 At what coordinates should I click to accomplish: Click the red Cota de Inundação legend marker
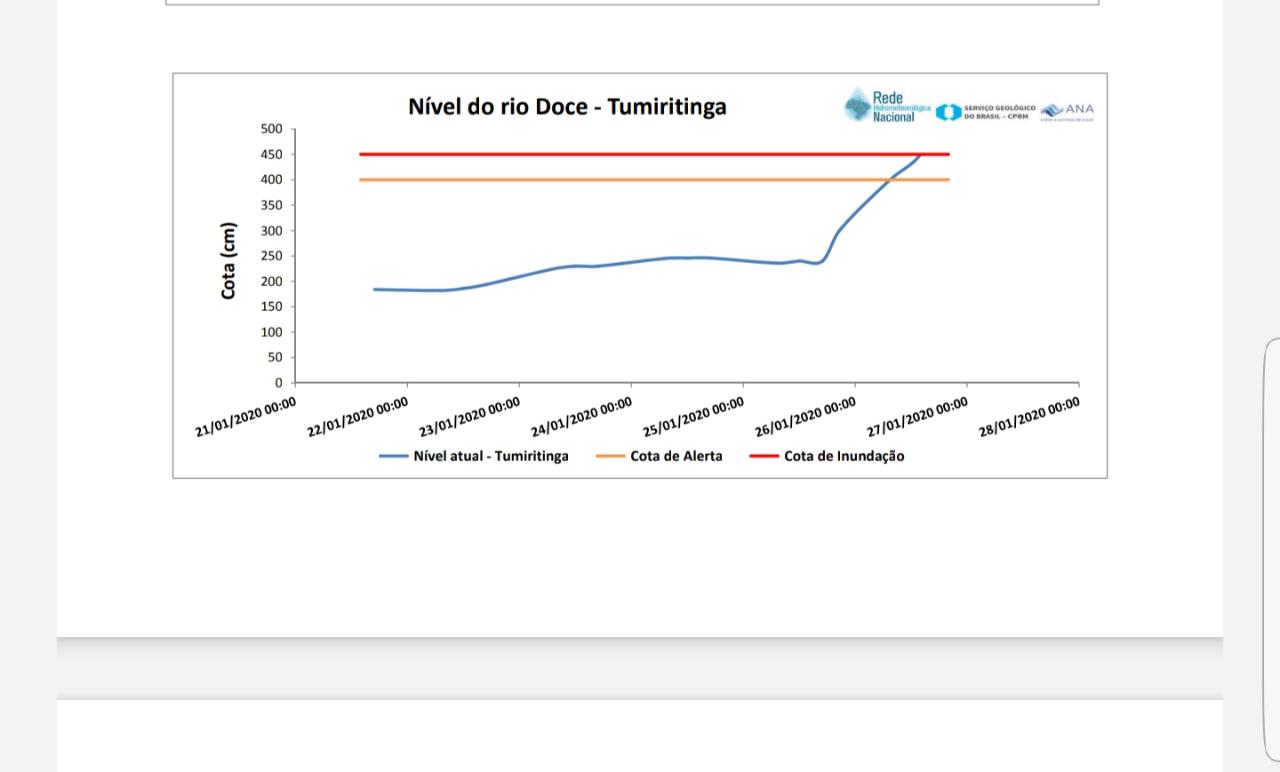pos(763,456)
